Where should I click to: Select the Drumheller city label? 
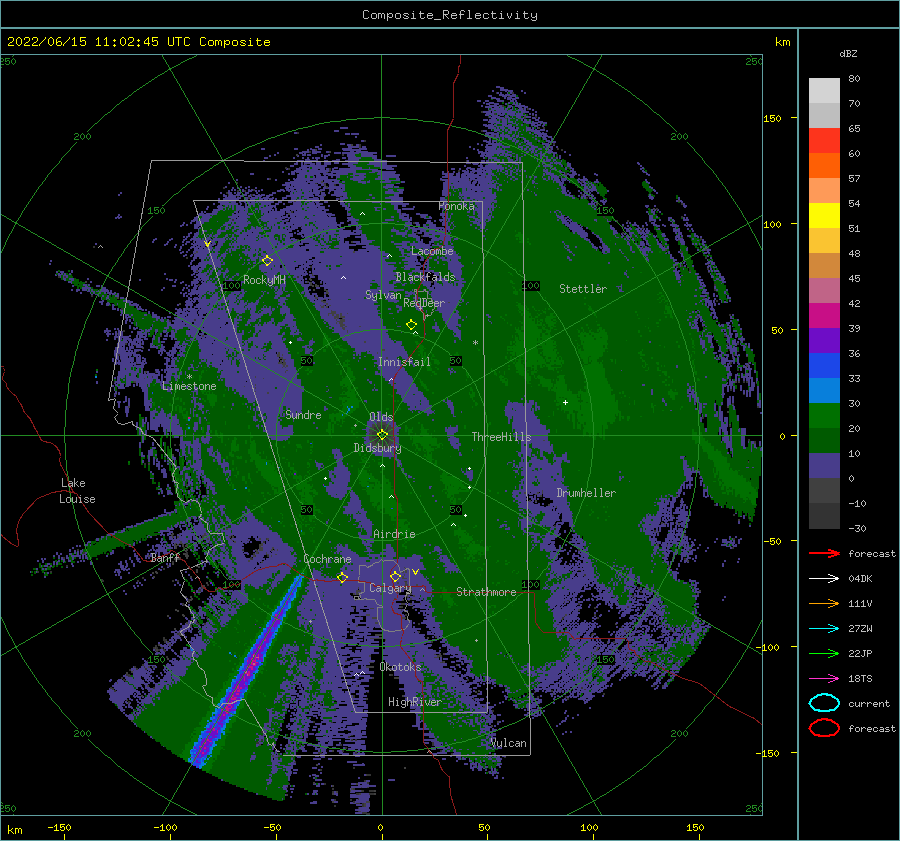coord(586,493)
